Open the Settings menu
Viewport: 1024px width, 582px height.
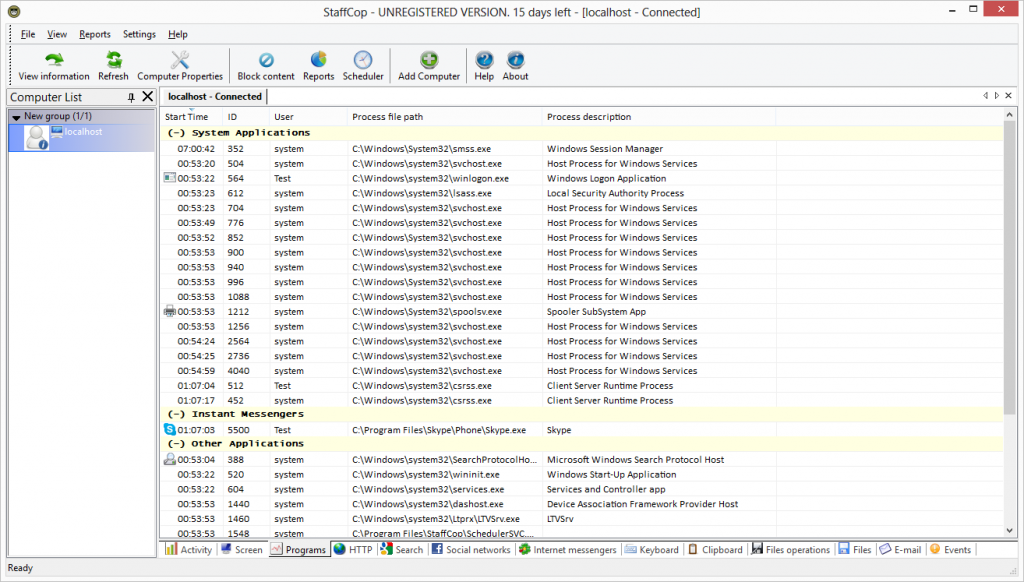click(139, 34)
